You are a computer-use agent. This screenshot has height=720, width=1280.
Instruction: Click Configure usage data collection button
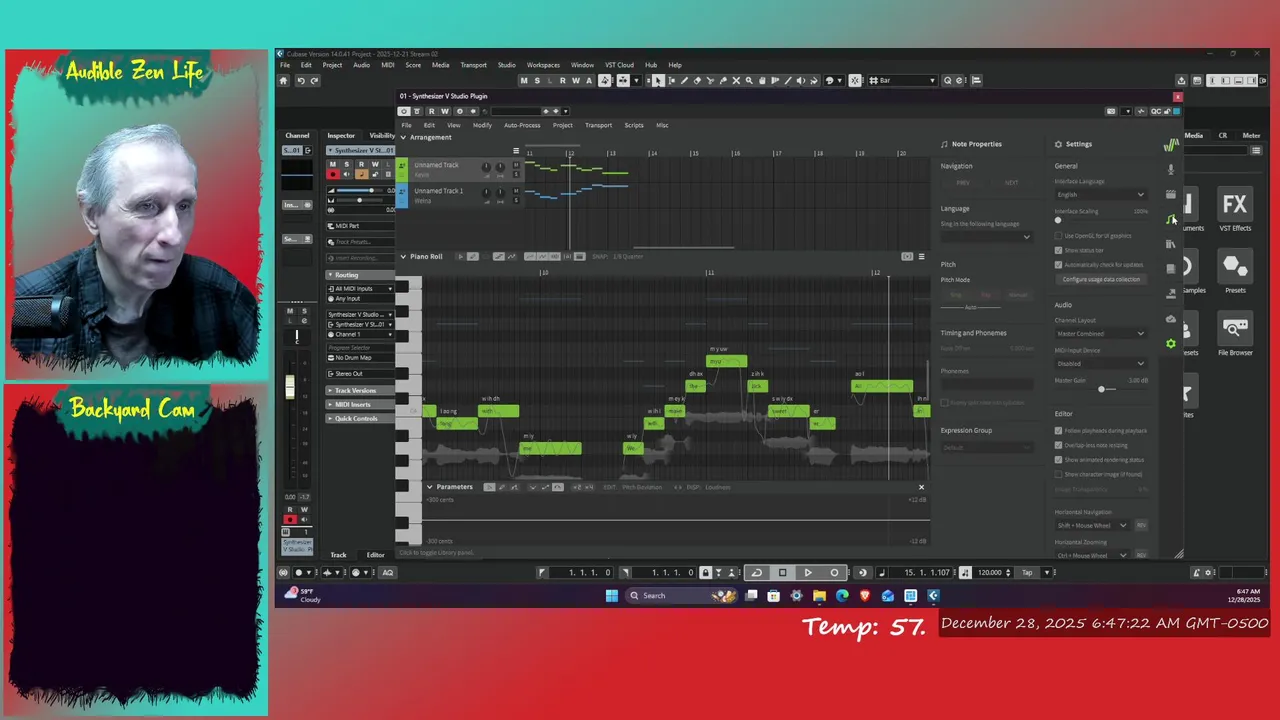[1101, 280]
